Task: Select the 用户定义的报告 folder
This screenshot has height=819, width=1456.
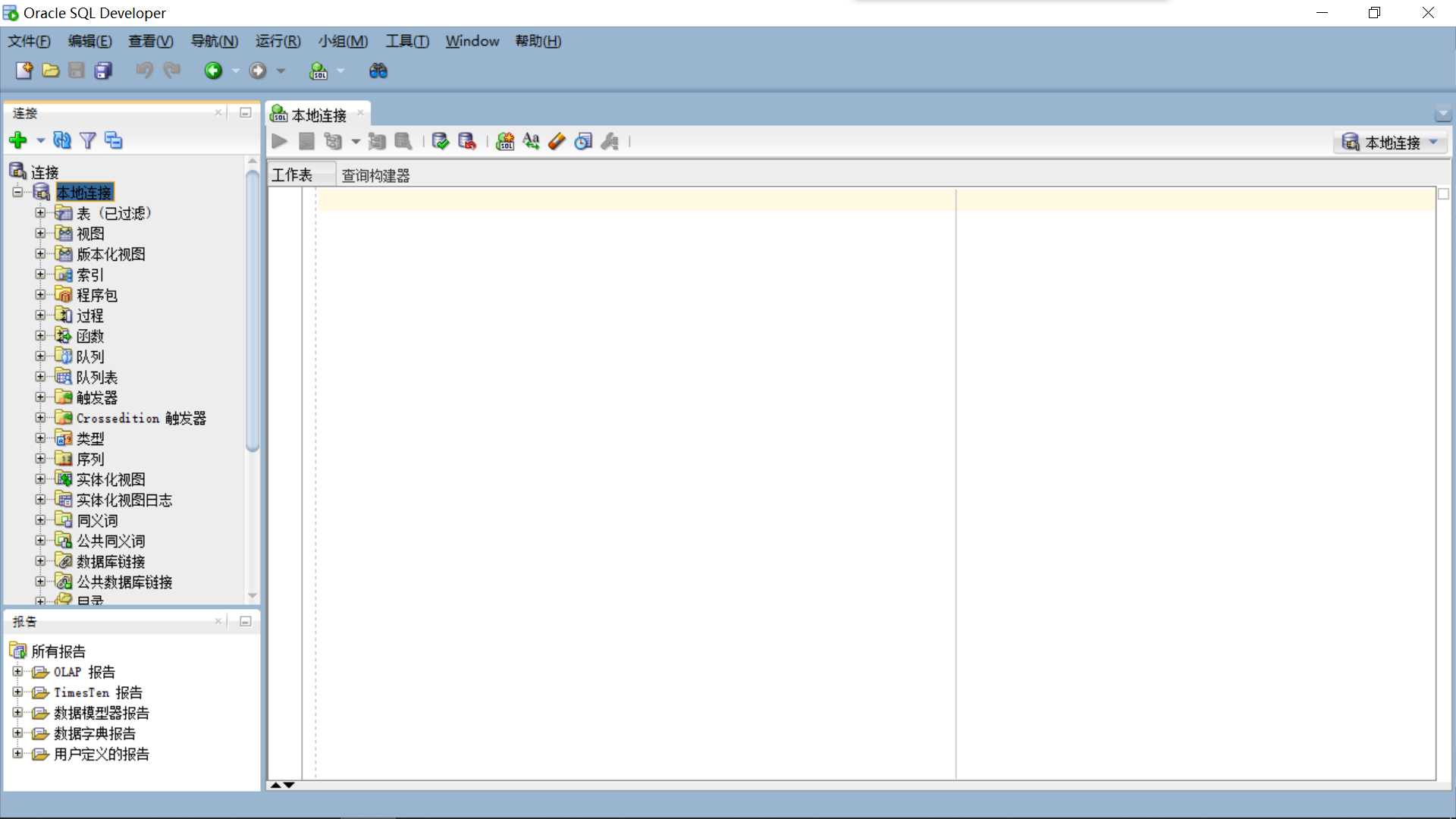Action: click(x=101, y=754)
